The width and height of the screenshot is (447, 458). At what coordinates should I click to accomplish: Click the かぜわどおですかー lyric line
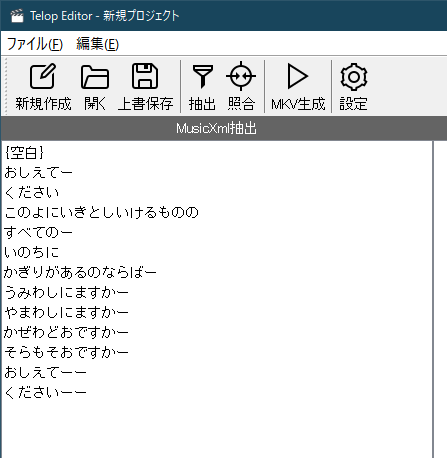66,333
